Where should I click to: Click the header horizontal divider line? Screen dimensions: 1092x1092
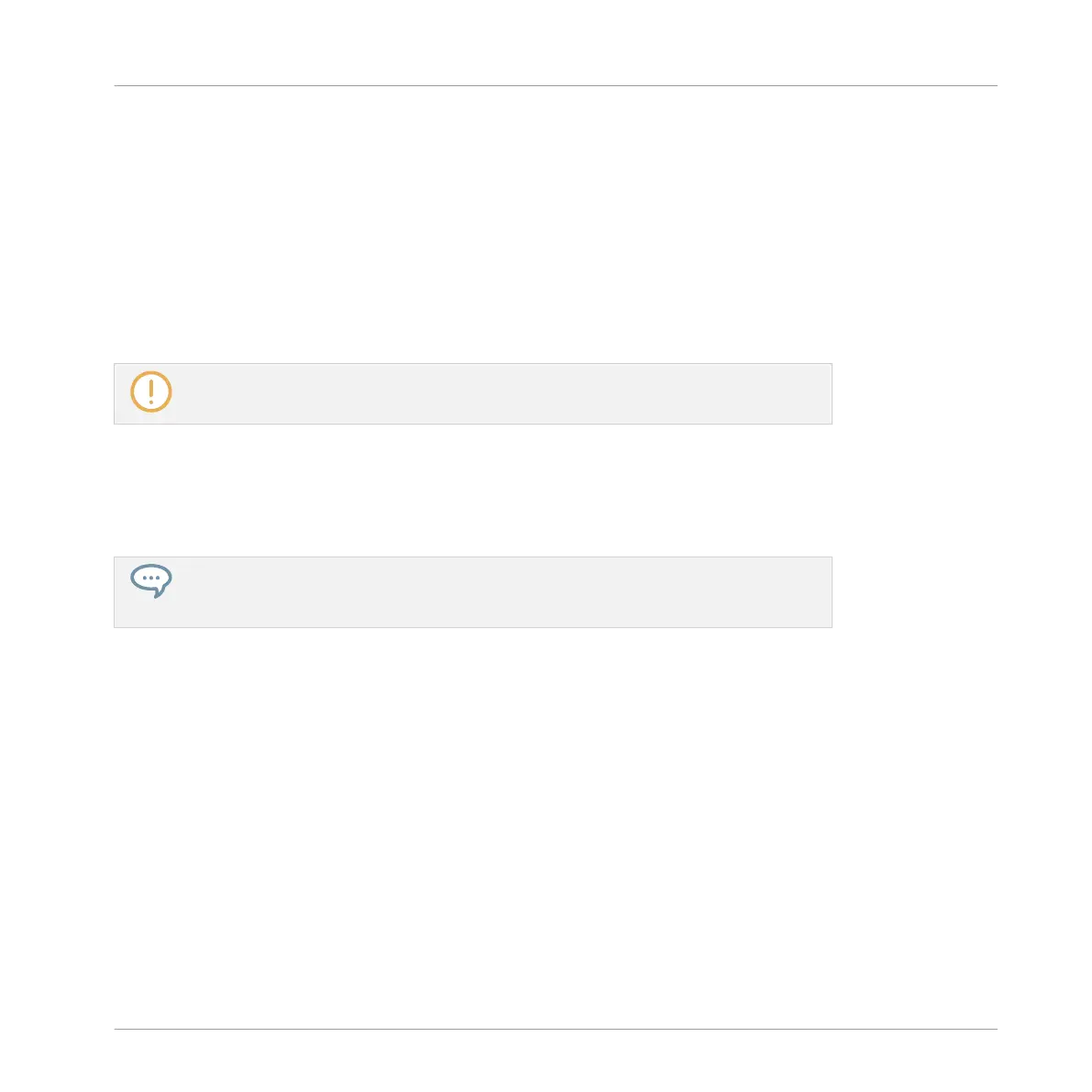pos(556,85)
